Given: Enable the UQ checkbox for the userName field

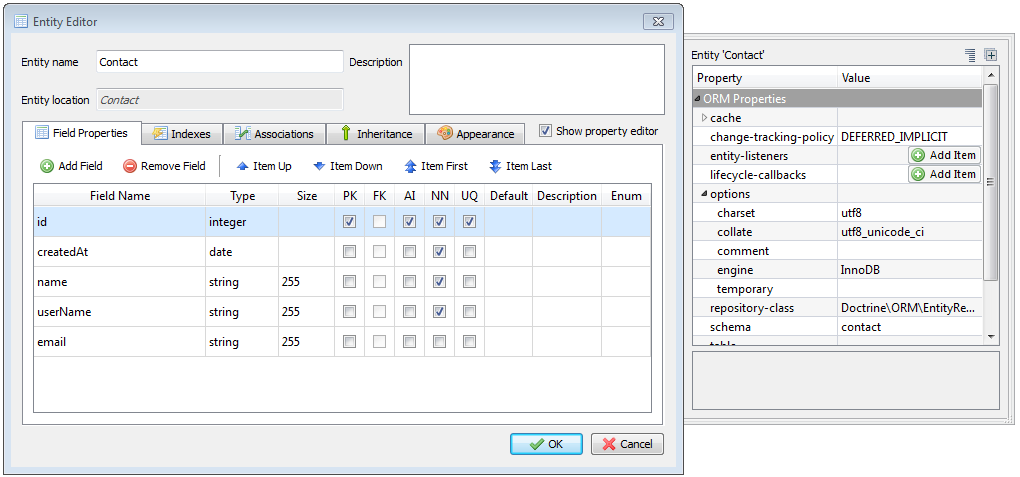Looking at the screenshot, I should click(470, 312).
